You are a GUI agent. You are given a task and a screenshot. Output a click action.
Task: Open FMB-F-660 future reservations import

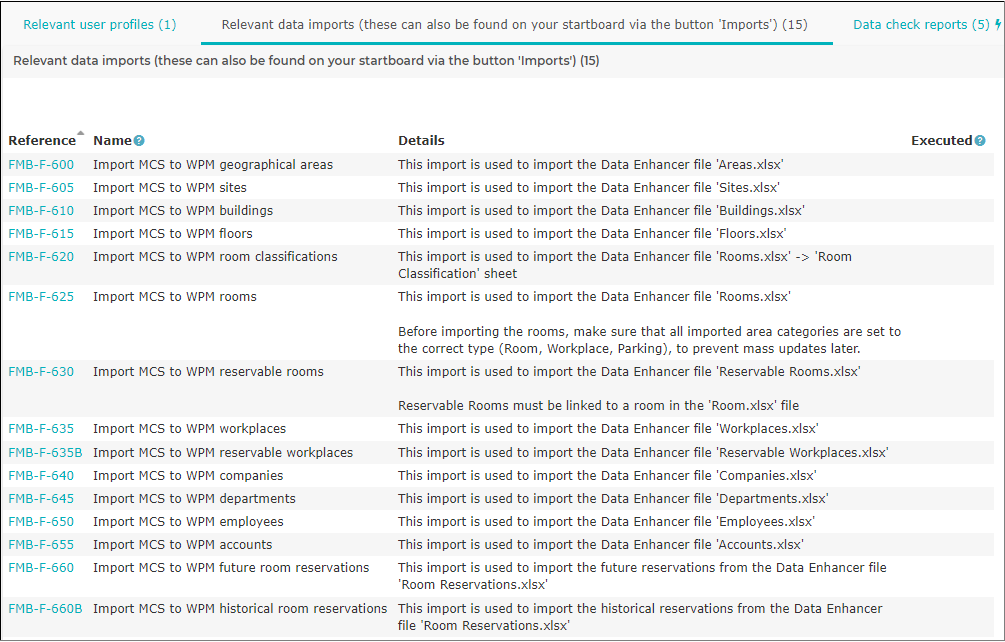(41, 568)
